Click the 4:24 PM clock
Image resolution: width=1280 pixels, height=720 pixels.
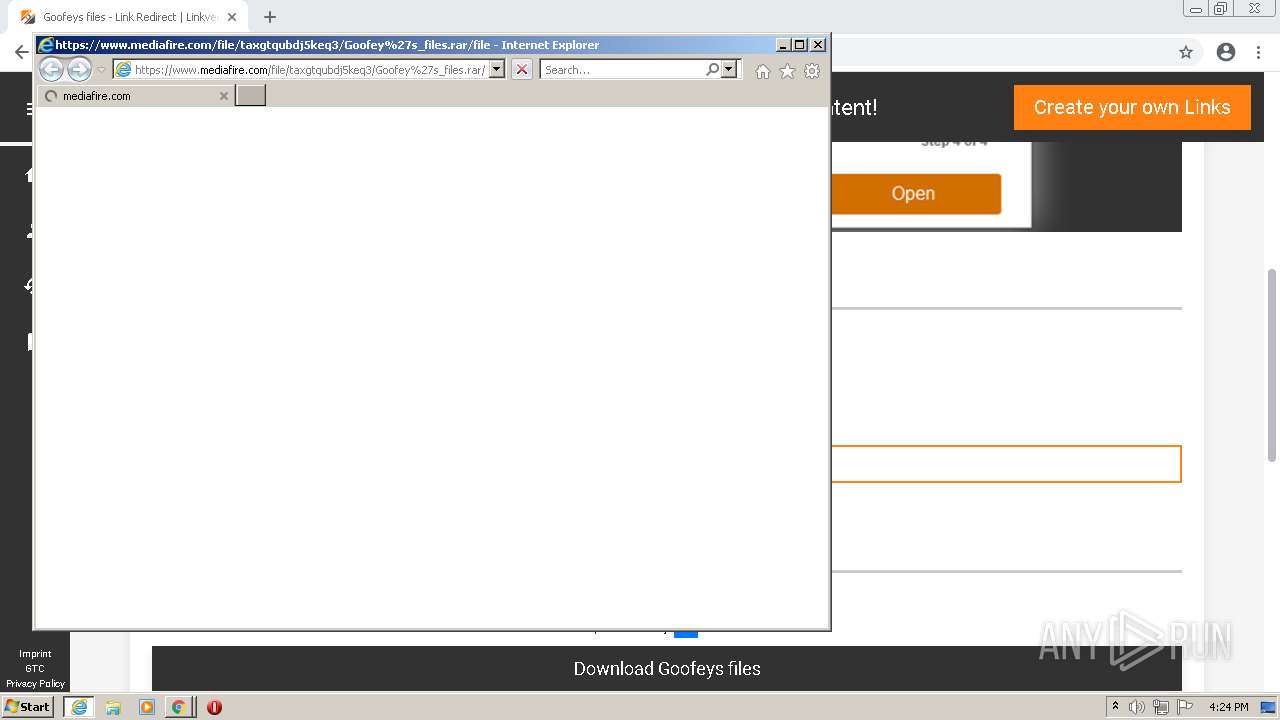(1228, 707)
